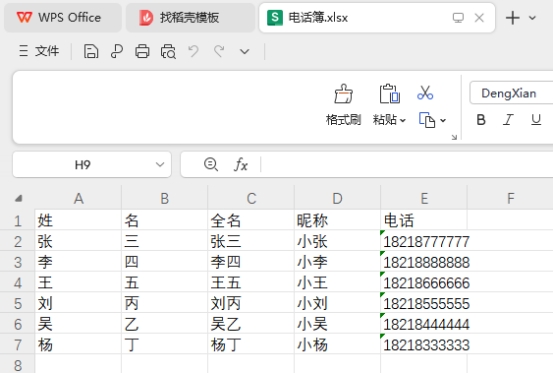
Task: Click cell with phone 18218666666
Action: 424,283
